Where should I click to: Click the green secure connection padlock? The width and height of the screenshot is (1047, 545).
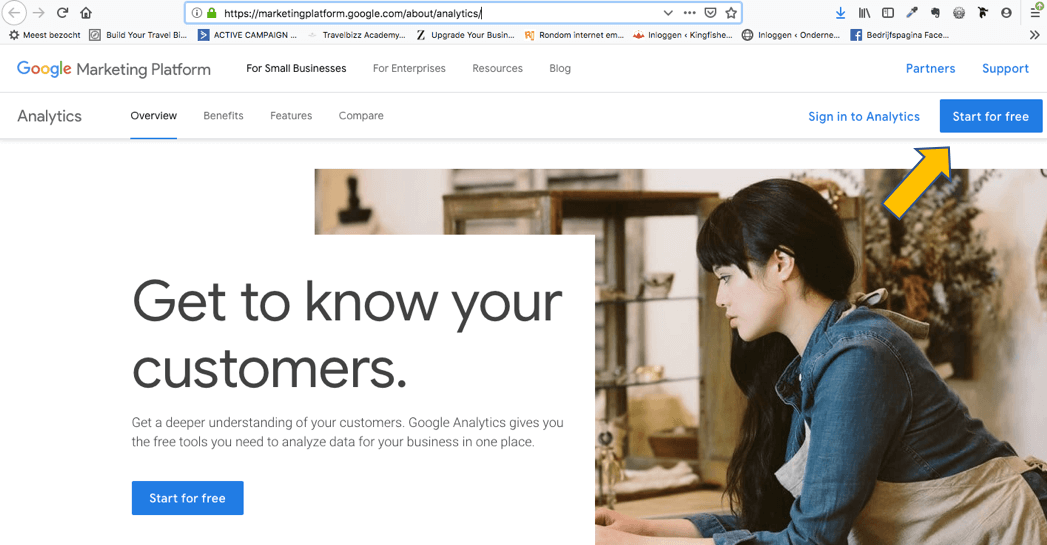(212, 13)
